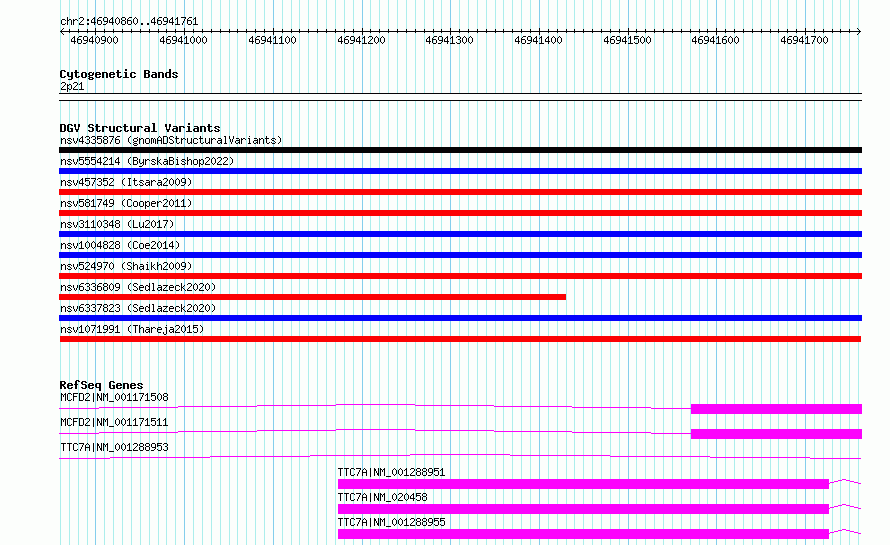
Task: Click the RefSeq Genes track title
Action: pyautogui.click(x=101, y=385)
